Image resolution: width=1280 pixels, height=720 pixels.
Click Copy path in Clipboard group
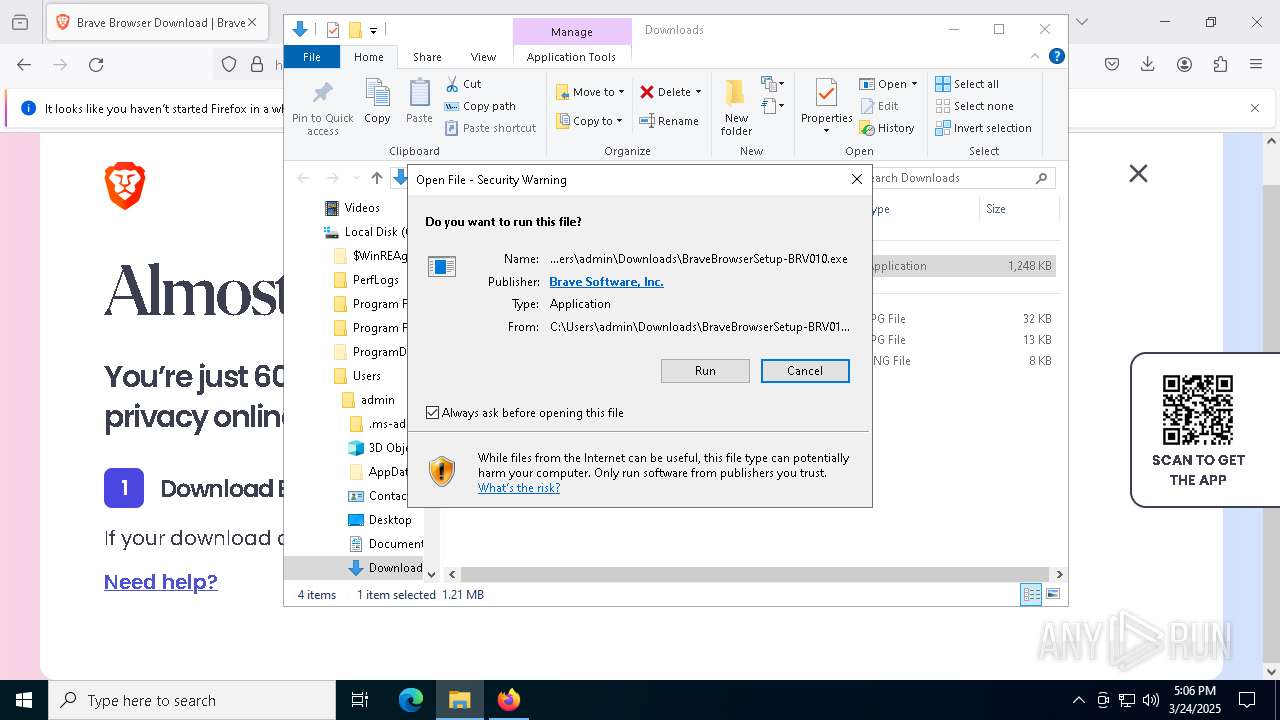coord(480,106)
